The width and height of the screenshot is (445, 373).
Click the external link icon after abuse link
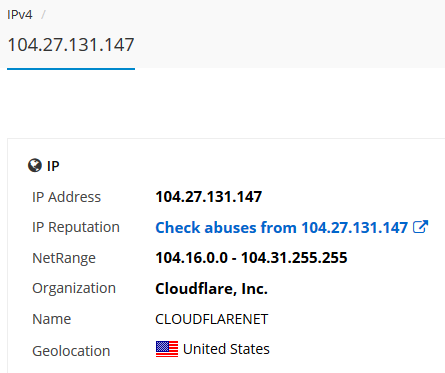click(420, 227)
